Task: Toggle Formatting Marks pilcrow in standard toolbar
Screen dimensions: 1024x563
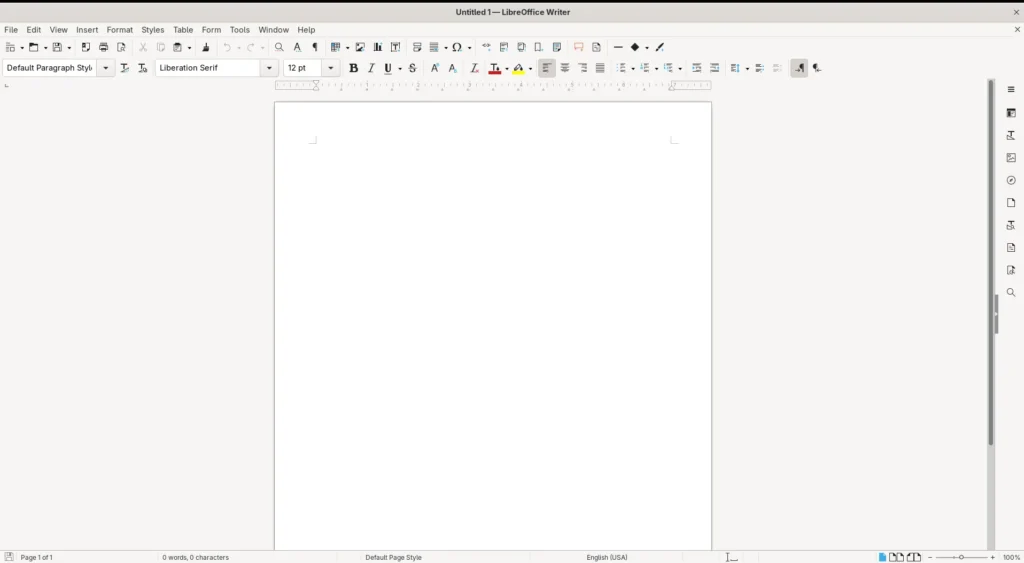Action: click(315, 47)
